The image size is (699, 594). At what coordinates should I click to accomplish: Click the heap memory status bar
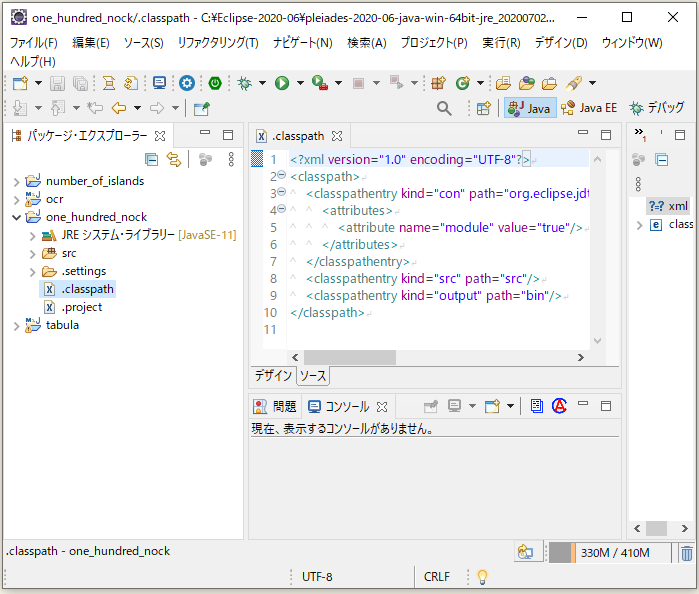610,553
